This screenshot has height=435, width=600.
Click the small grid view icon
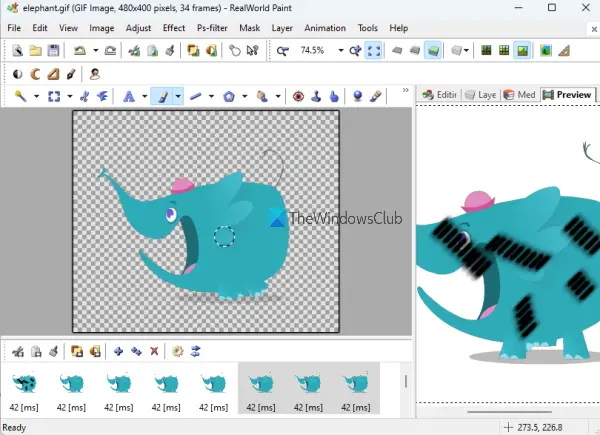[x=504, y=51]
